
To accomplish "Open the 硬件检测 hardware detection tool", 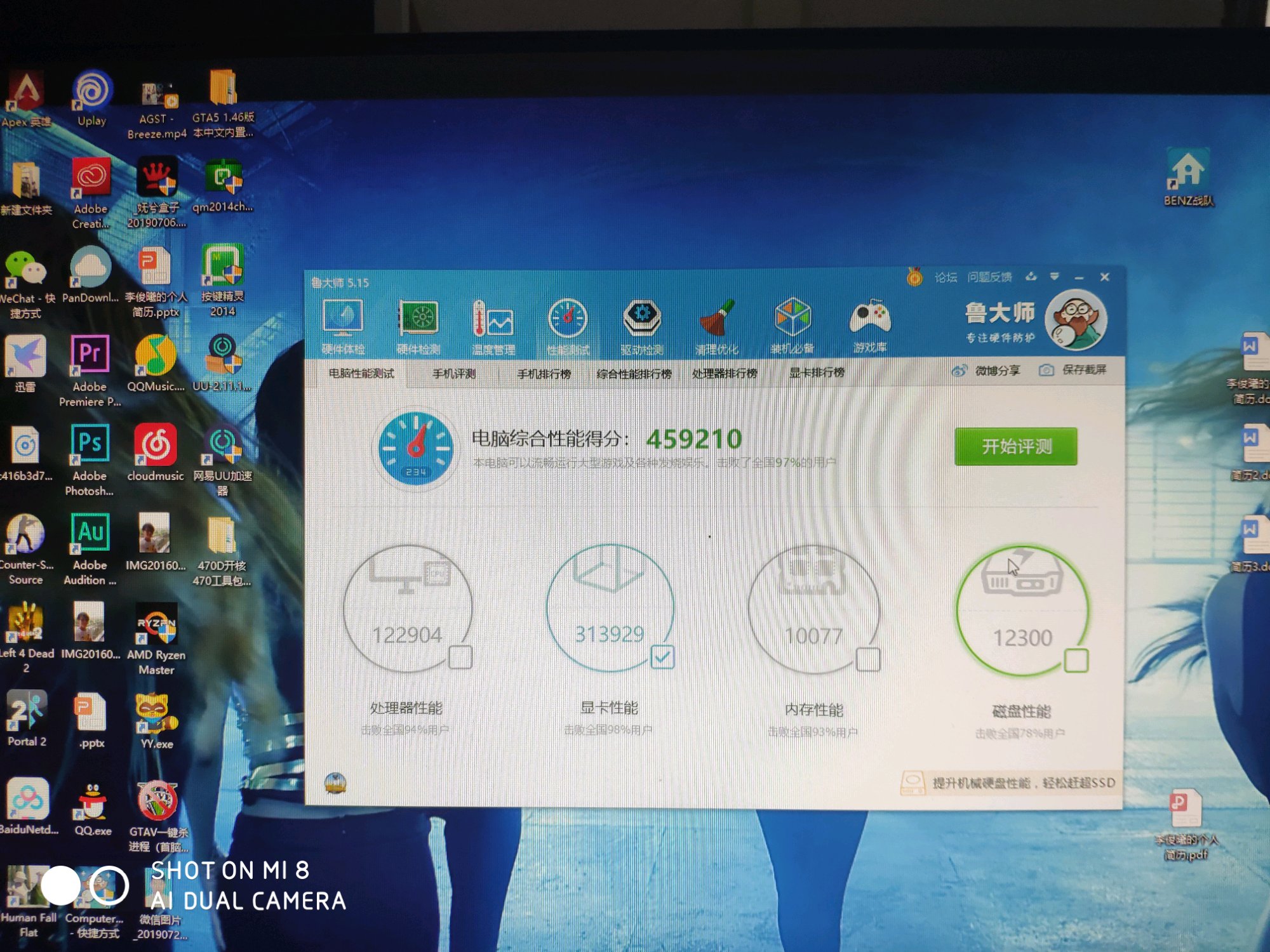I will (418, 326).
